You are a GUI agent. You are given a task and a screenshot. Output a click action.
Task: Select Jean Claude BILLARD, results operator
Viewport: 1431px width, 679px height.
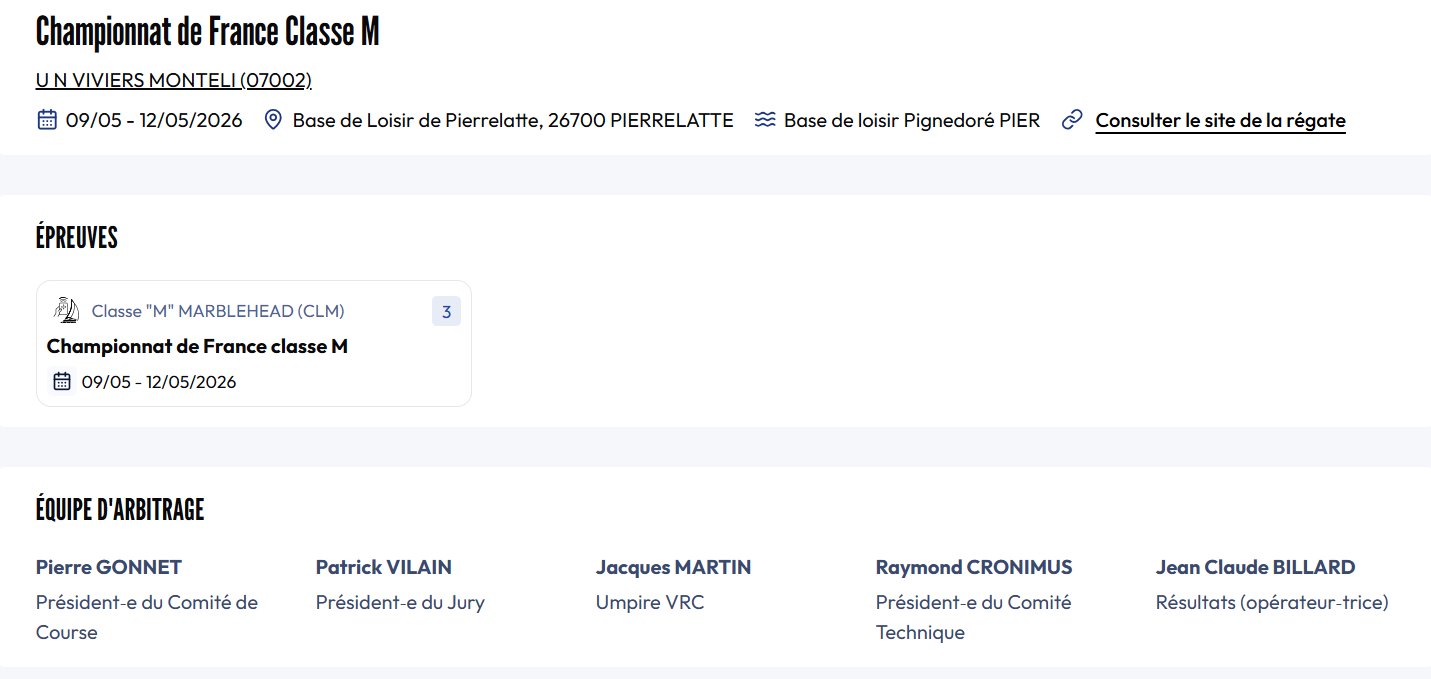(1255, 567)
